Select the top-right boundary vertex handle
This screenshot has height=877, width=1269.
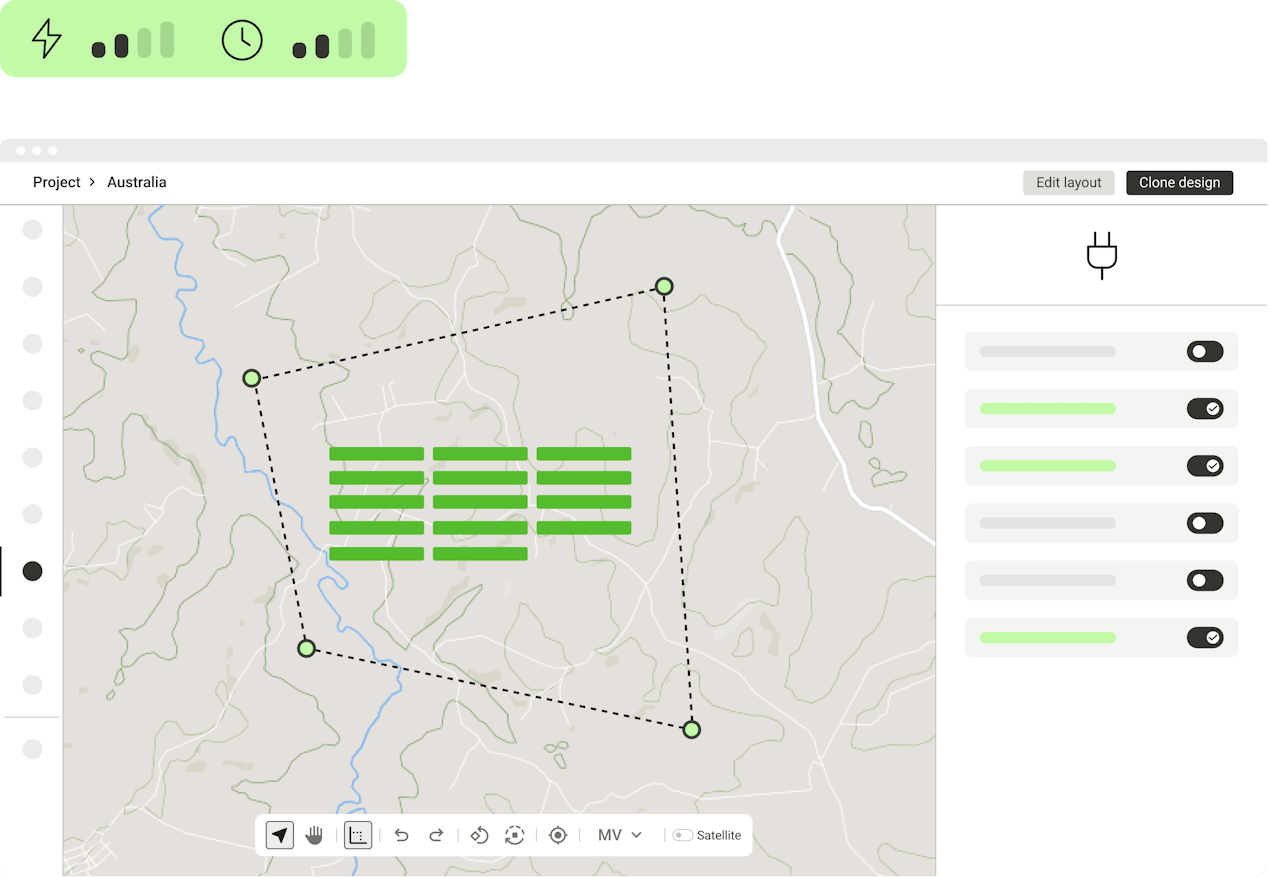(664, 287)
